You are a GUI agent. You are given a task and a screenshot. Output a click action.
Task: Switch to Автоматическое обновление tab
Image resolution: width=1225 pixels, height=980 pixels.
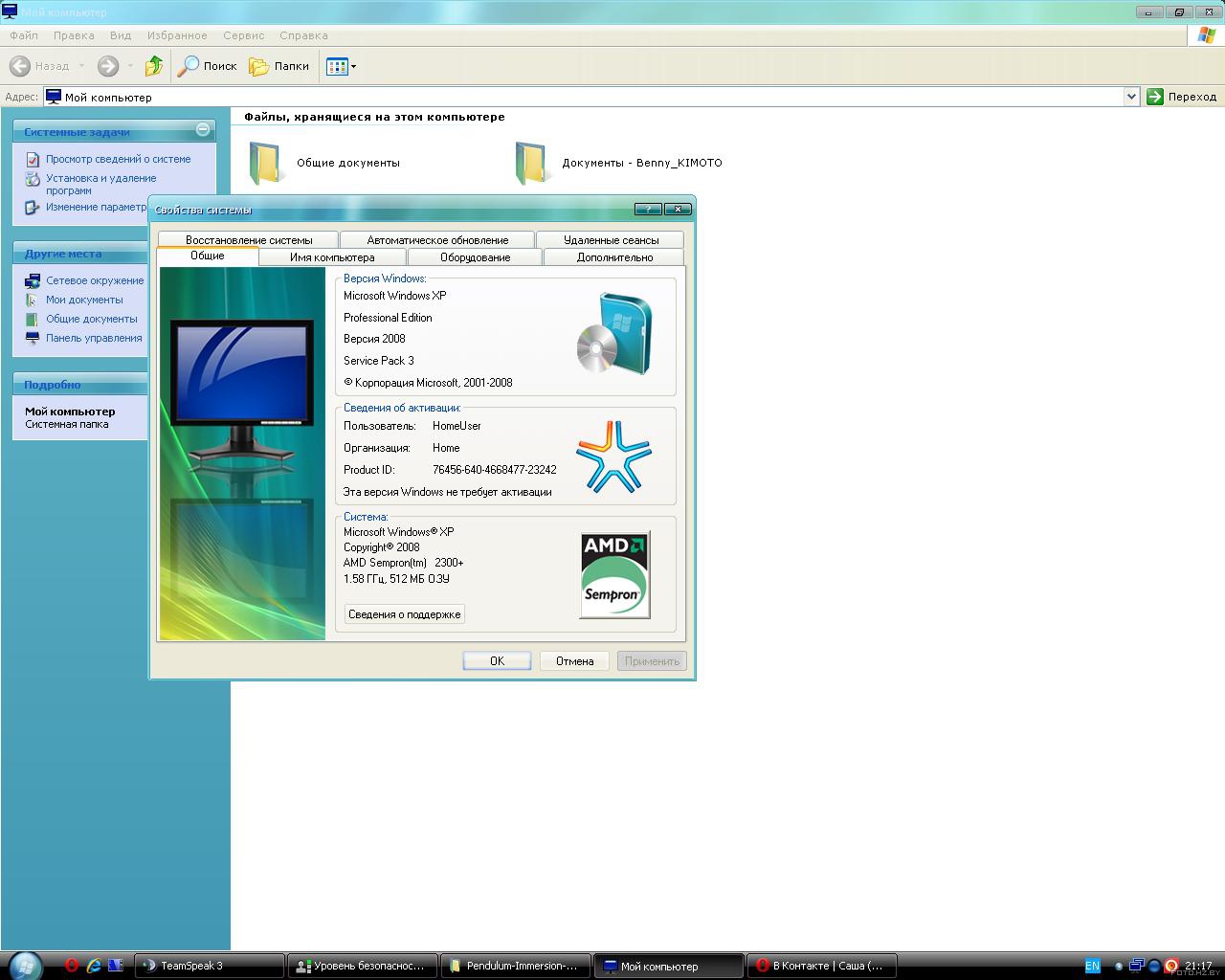[x=437, y=239]
